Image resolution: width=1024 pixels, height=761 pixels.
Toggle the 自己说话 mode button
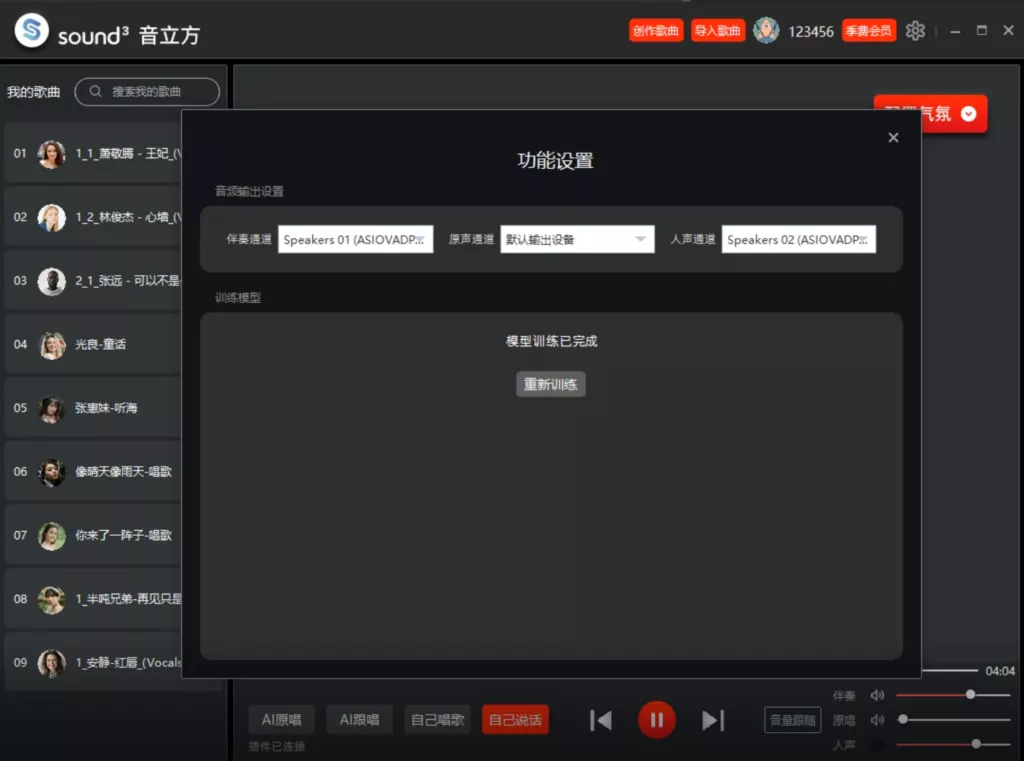[x=515, y=720]
